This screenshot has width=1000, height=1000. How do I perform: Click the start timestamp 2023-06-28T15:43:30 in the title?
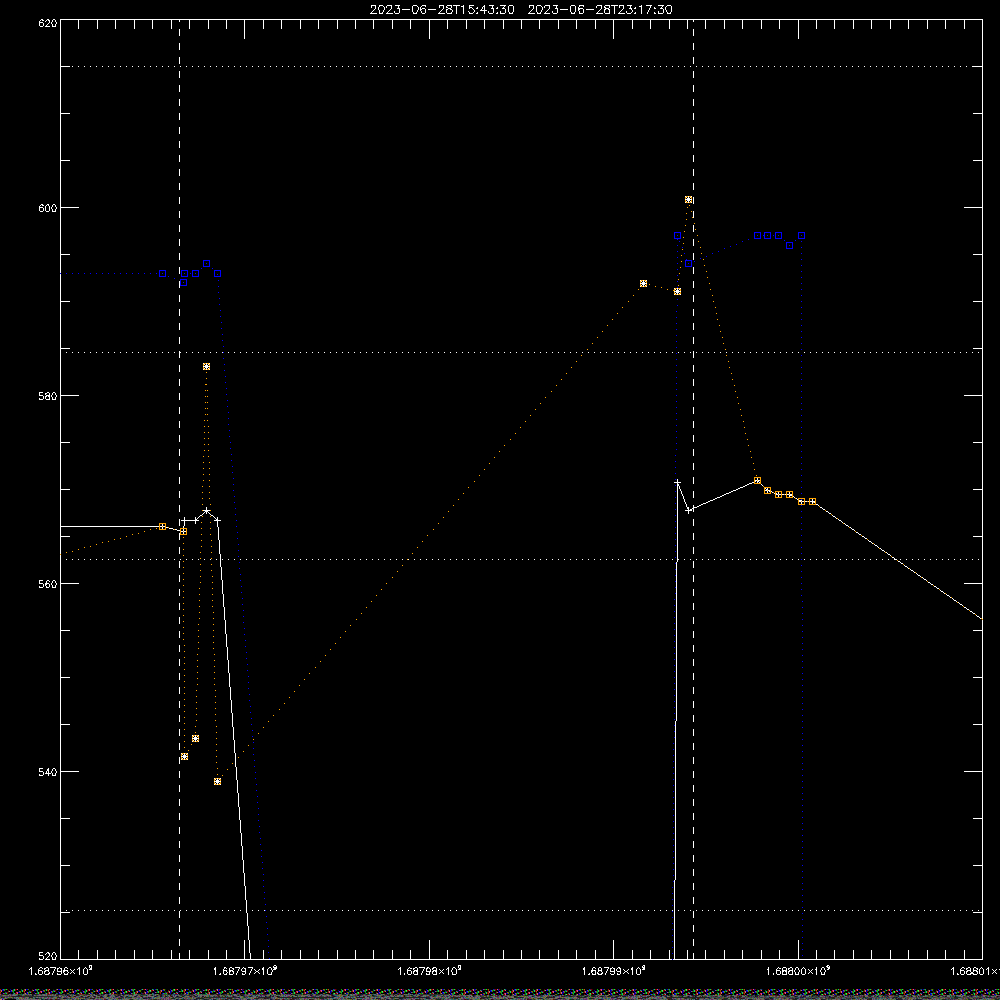pos(442,10)
